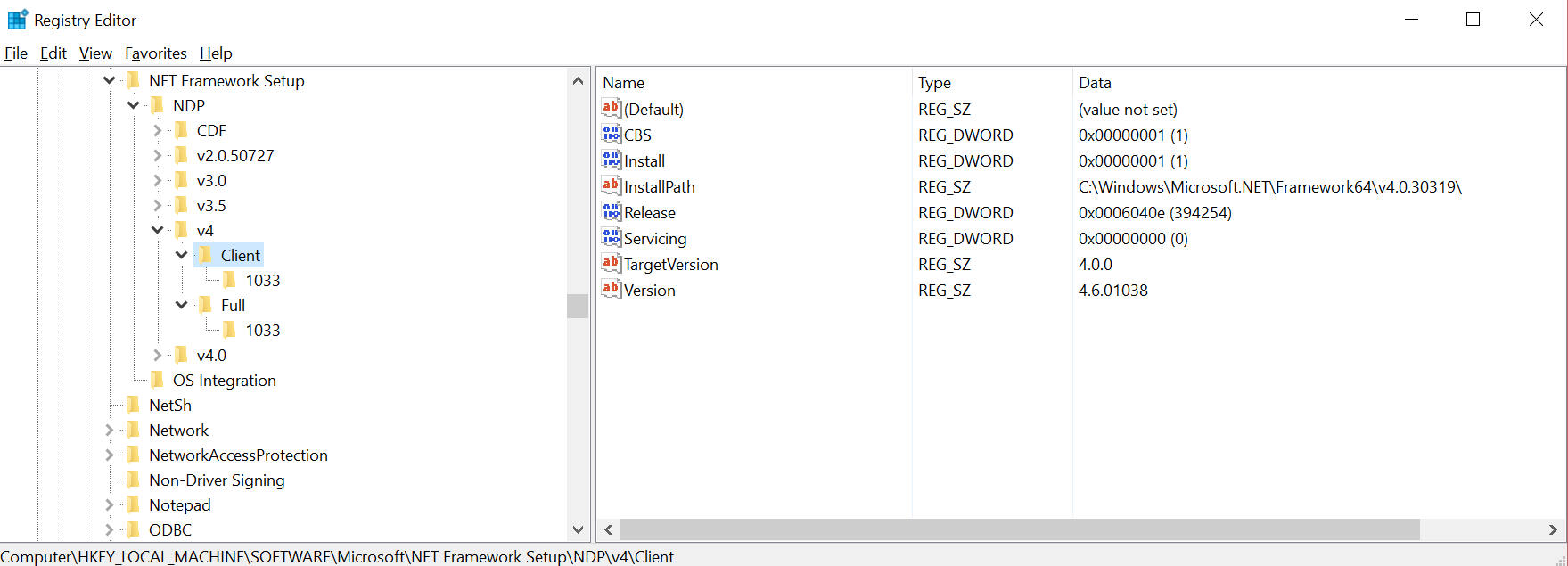1568x566 pixels.
Task: Collapse the NDP key
Action: coord(133,105)
